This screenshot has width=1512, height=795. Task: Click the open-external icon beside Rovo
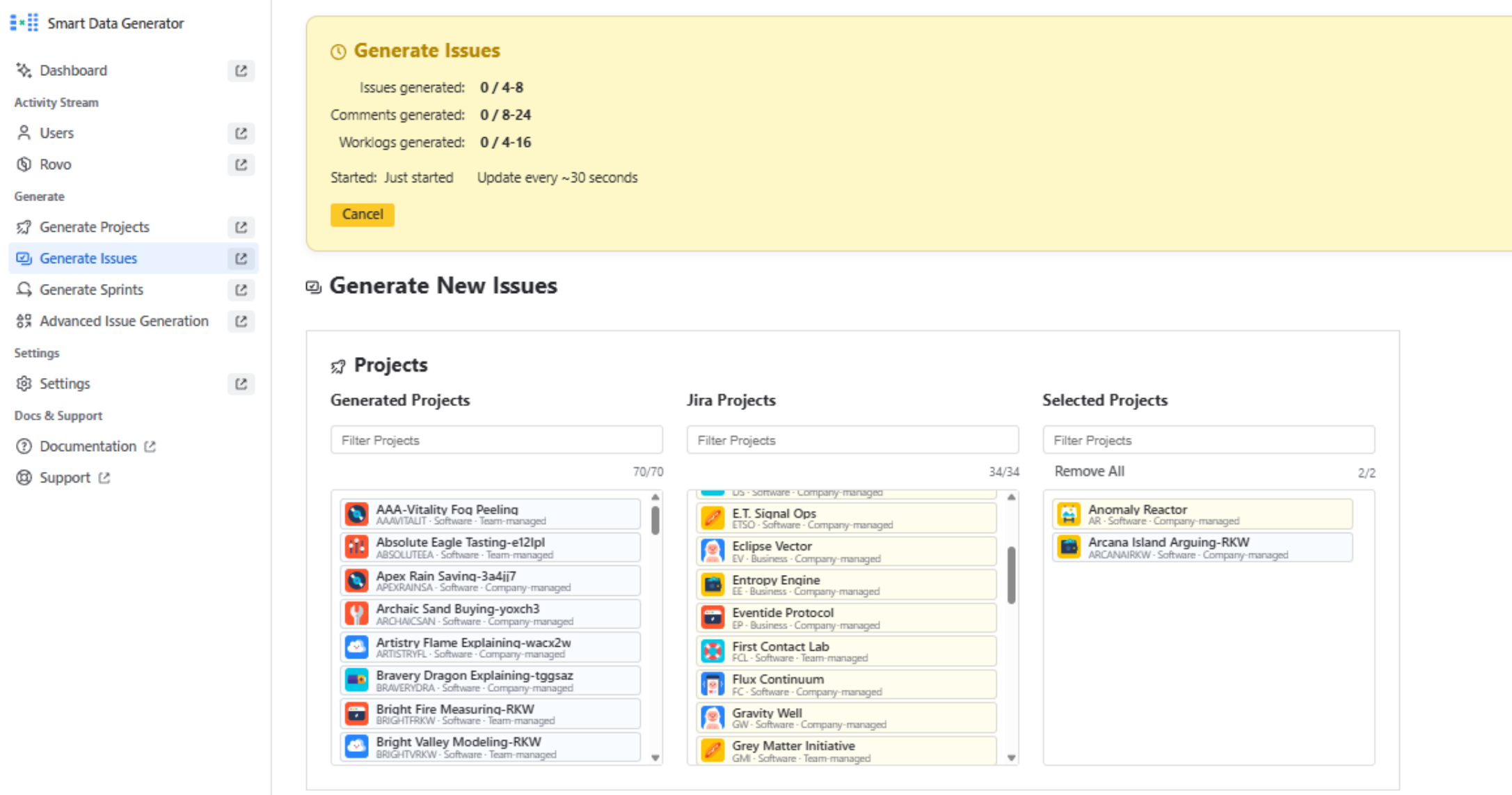pos(241,165)
